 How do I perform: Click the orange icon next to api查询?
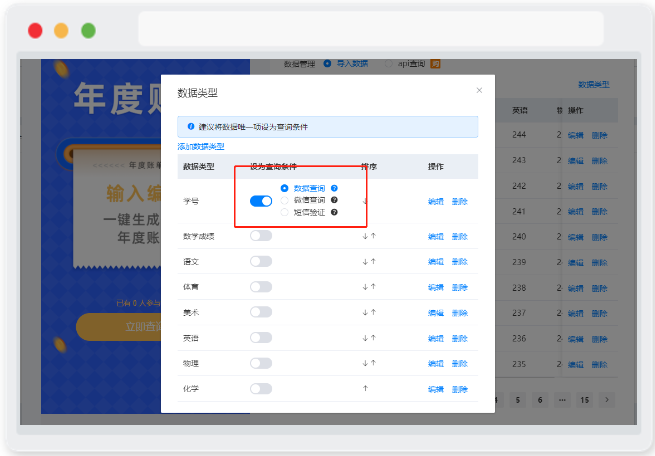[x=435, y=64]
